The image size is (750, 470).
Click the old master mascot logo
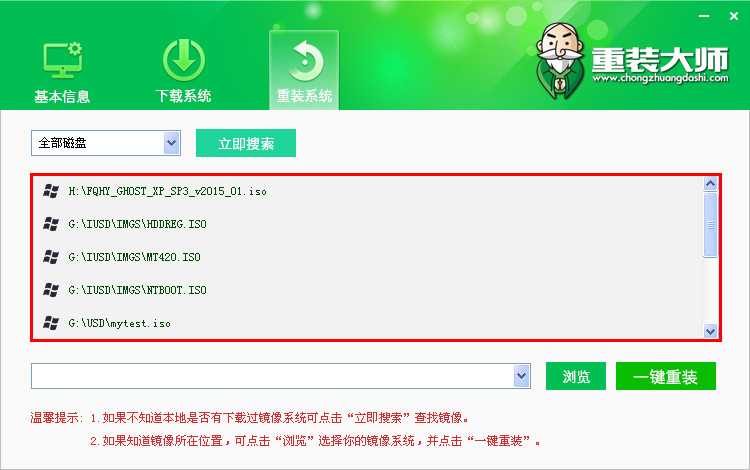(560, 60)
